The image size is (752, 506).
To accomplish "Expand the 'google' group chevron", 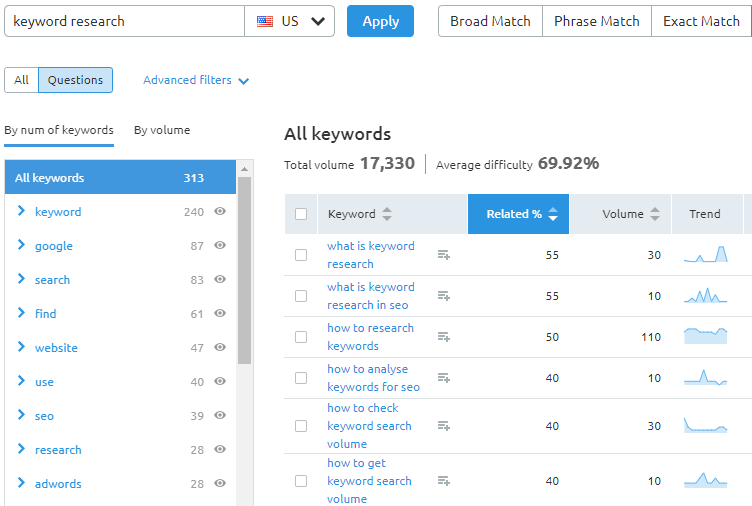I will [x=21, y=245].
